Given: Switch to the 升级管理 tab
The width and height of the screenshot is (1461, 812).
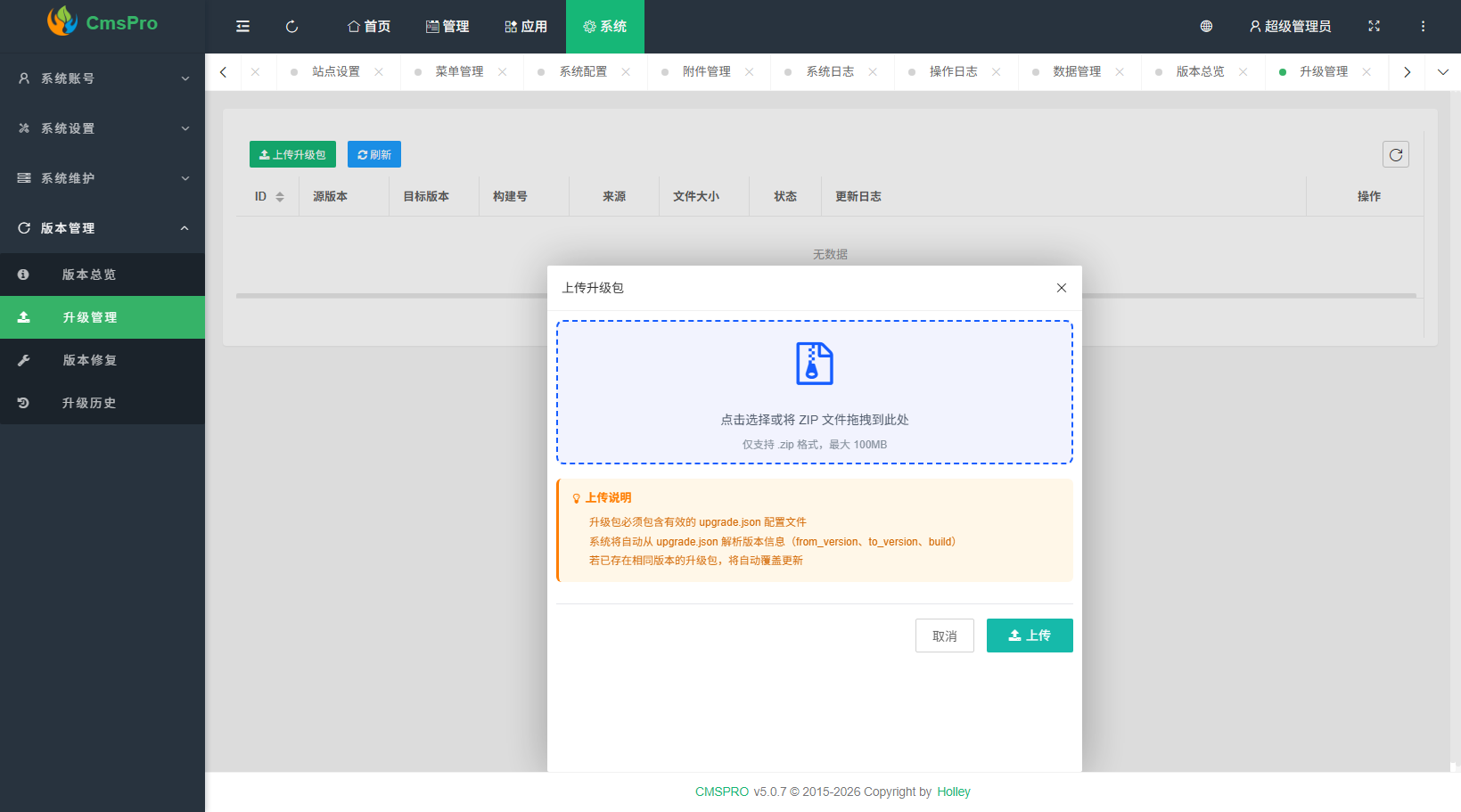Looking at the screenshot, I should tap(1324, 72).
